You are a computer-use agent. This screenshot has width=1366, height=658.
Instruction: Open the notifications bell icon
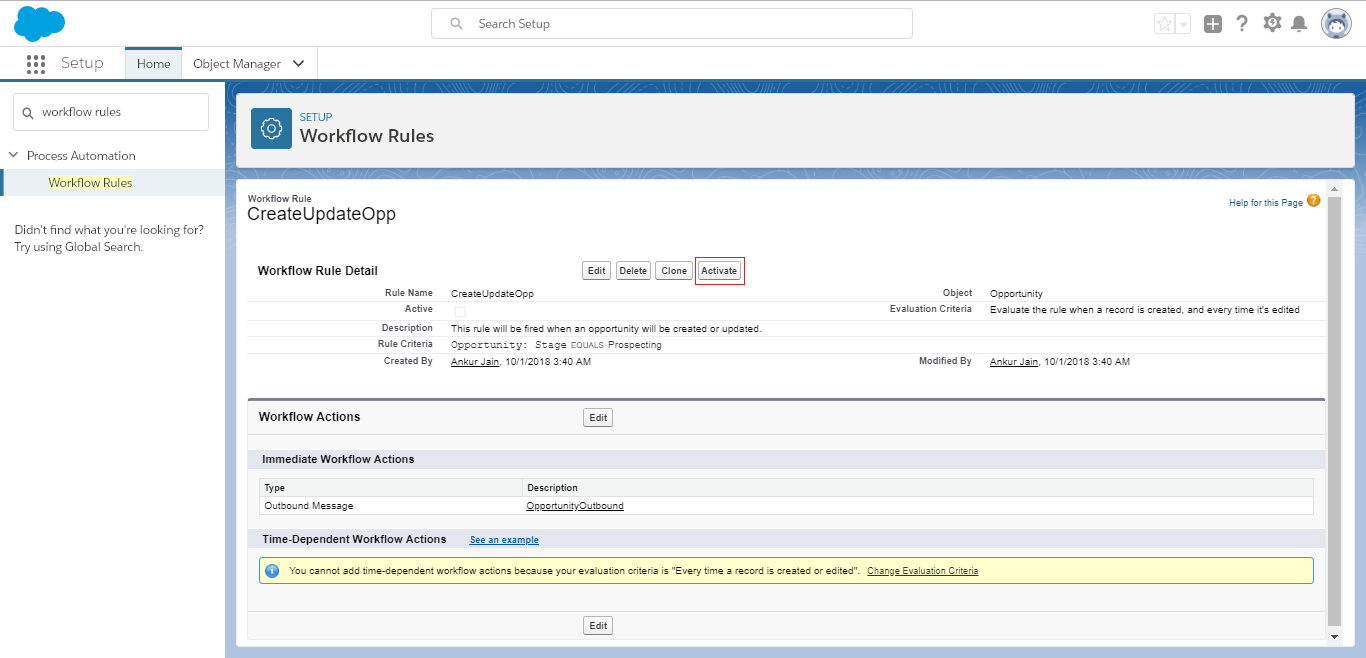[1299, 23]
